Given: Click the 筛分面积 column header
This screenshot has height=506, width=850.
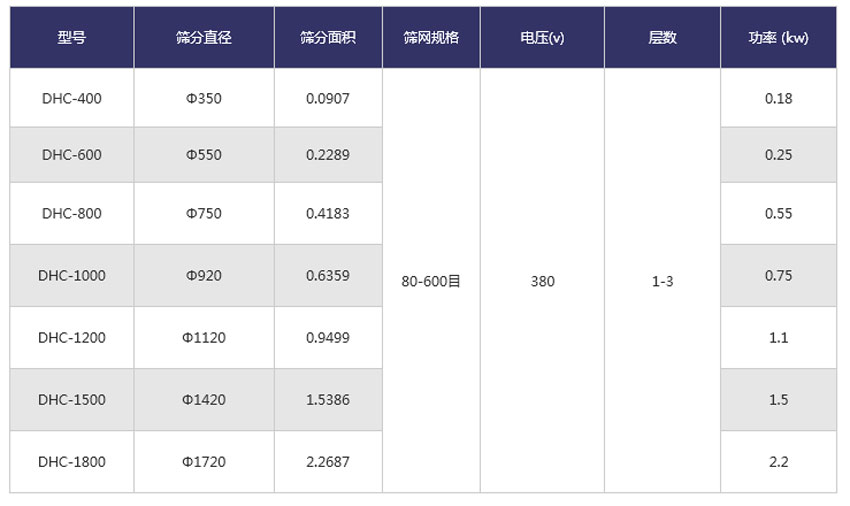Looking at the screenshot, I should coord(328,37).
